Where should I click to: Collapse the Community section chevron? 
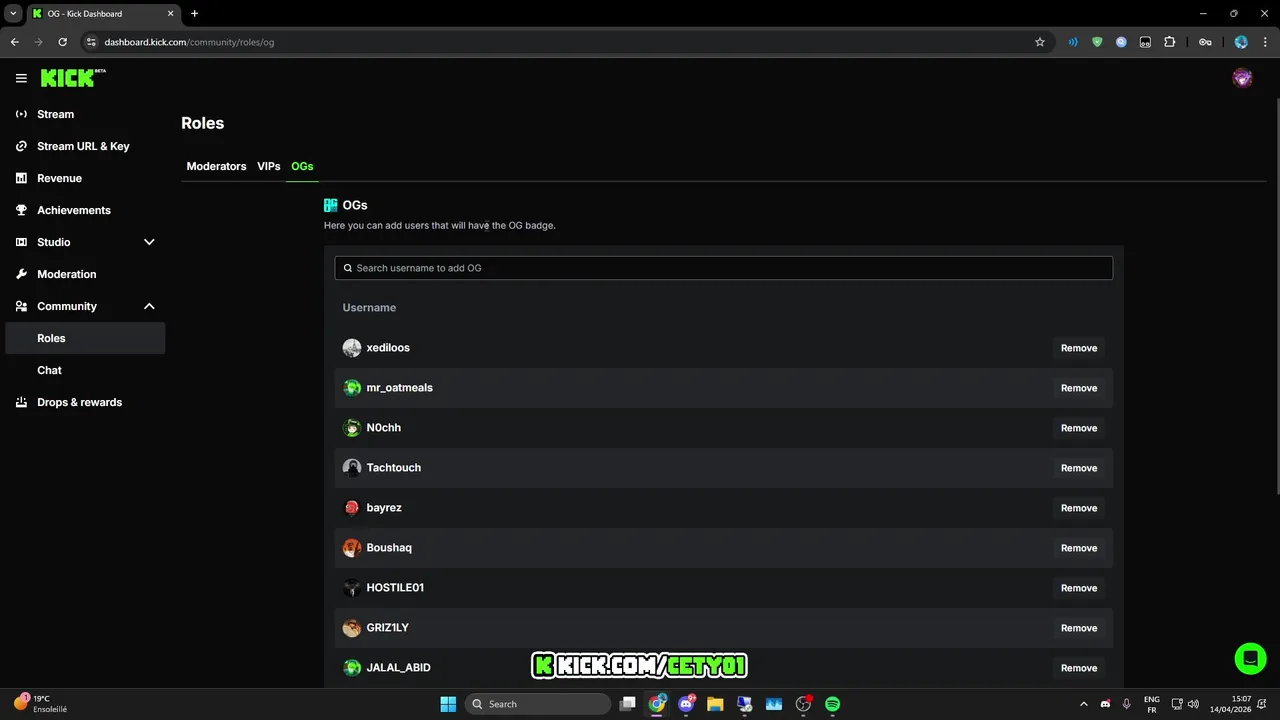click(149, 306)
